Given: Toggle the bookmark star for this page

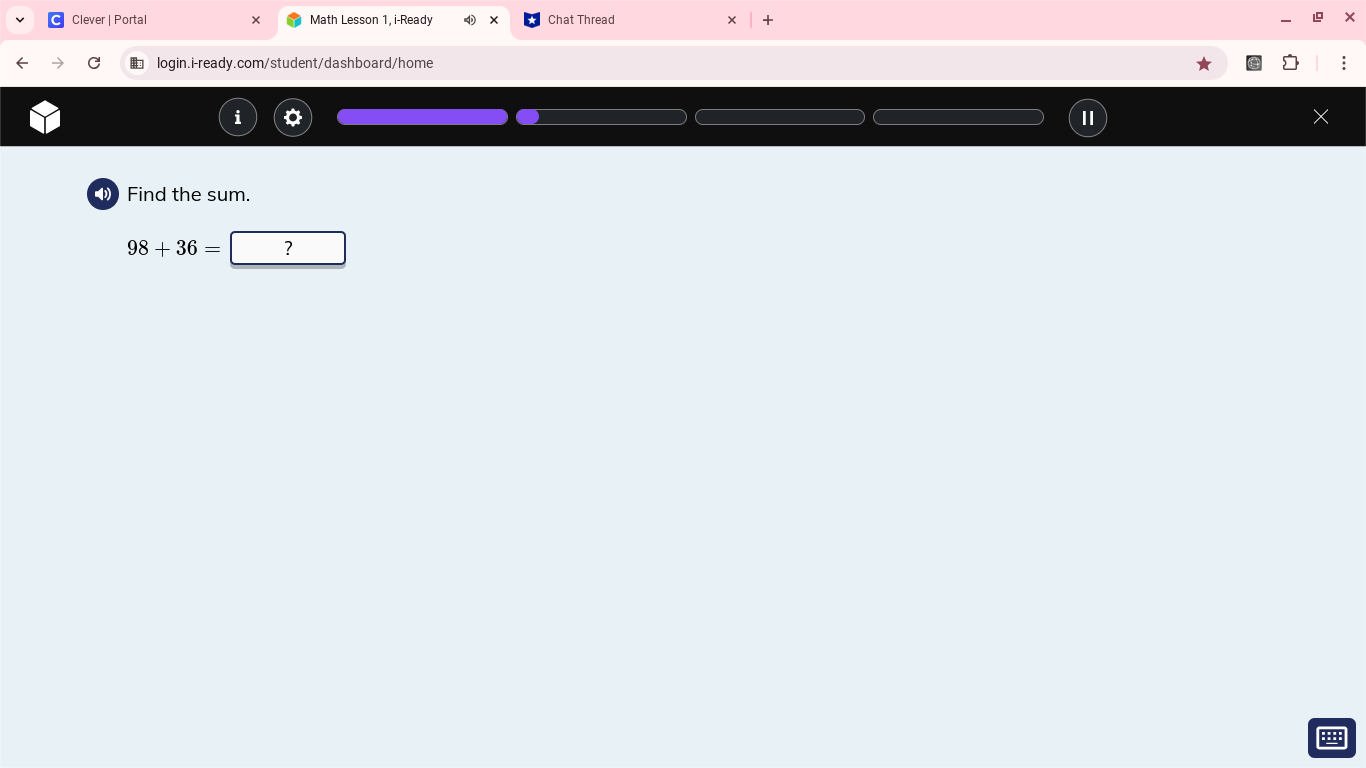Looking at the screenshot, I should click(1204, 63).
